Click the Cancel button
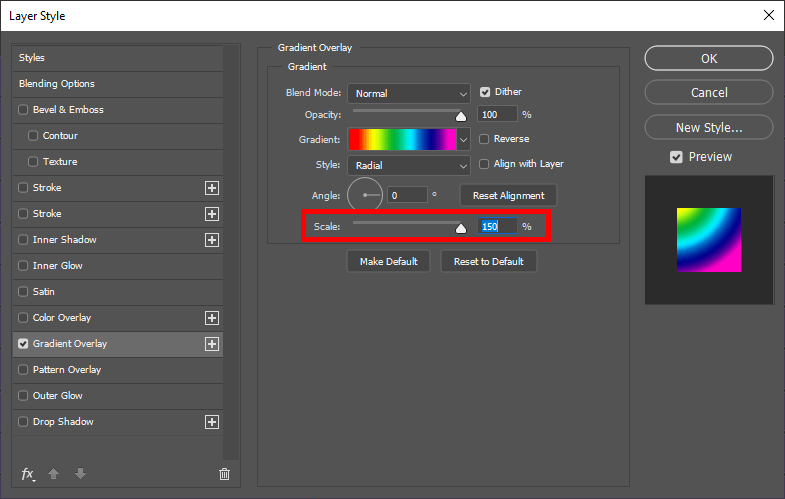The image size is (785, 499). tap(709, 93)
